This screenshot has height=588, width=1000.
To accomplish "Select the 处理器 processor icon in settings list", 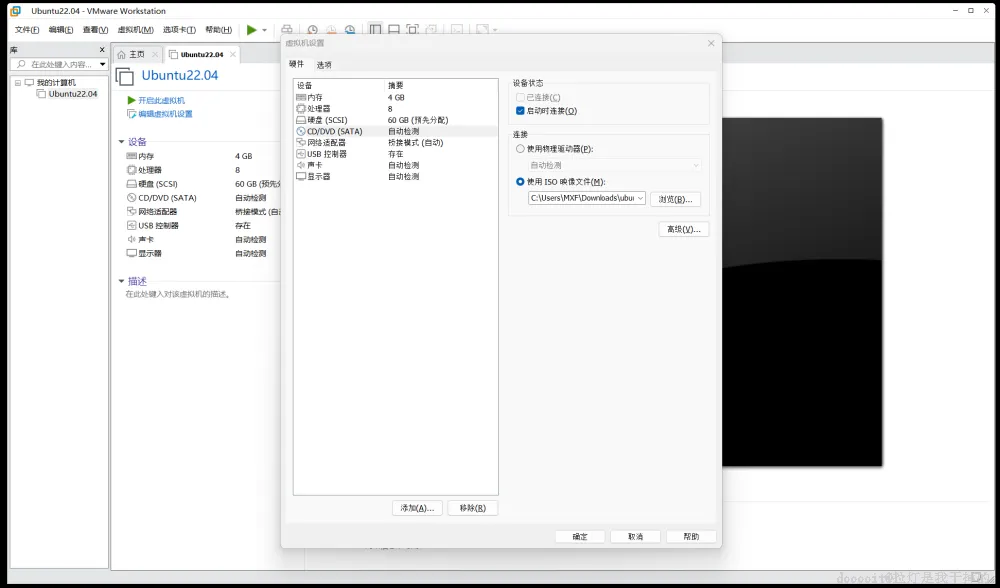I will [x=301, y=108].
